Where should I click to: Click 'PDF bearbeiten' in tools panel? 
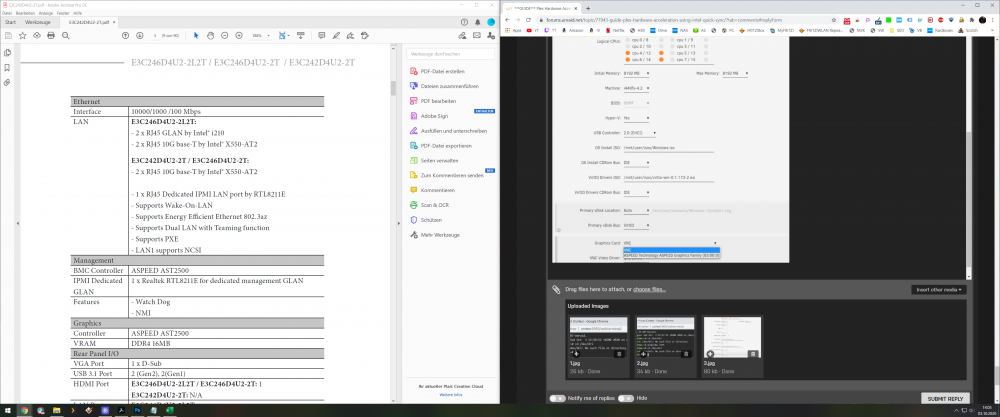(x=438, y=101)
